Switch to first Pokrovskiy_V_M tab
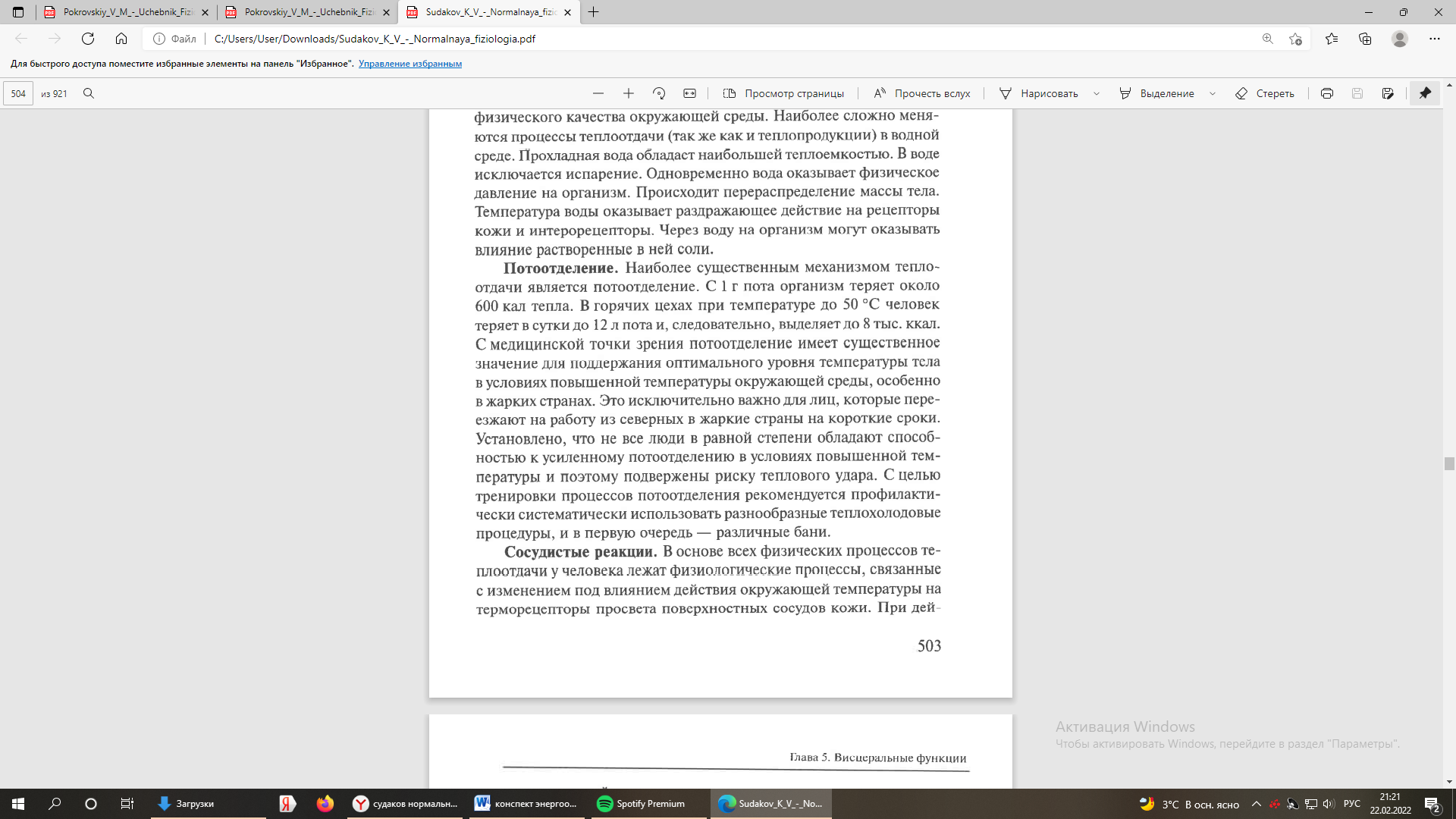The height and width of the screenshot is (819, 1456). pos(126,12)
